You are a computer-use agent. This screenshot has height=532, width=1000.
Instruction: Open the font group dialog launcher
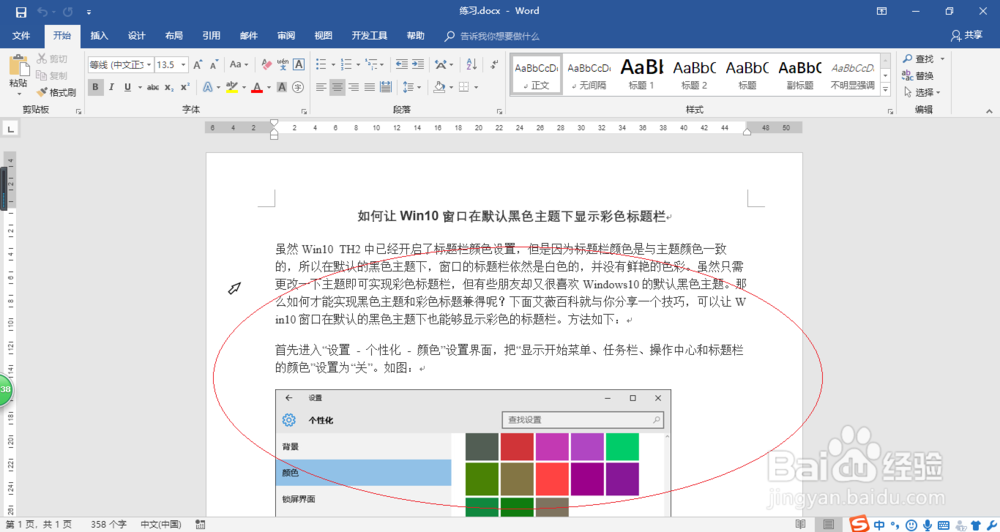tap(304, 111)
